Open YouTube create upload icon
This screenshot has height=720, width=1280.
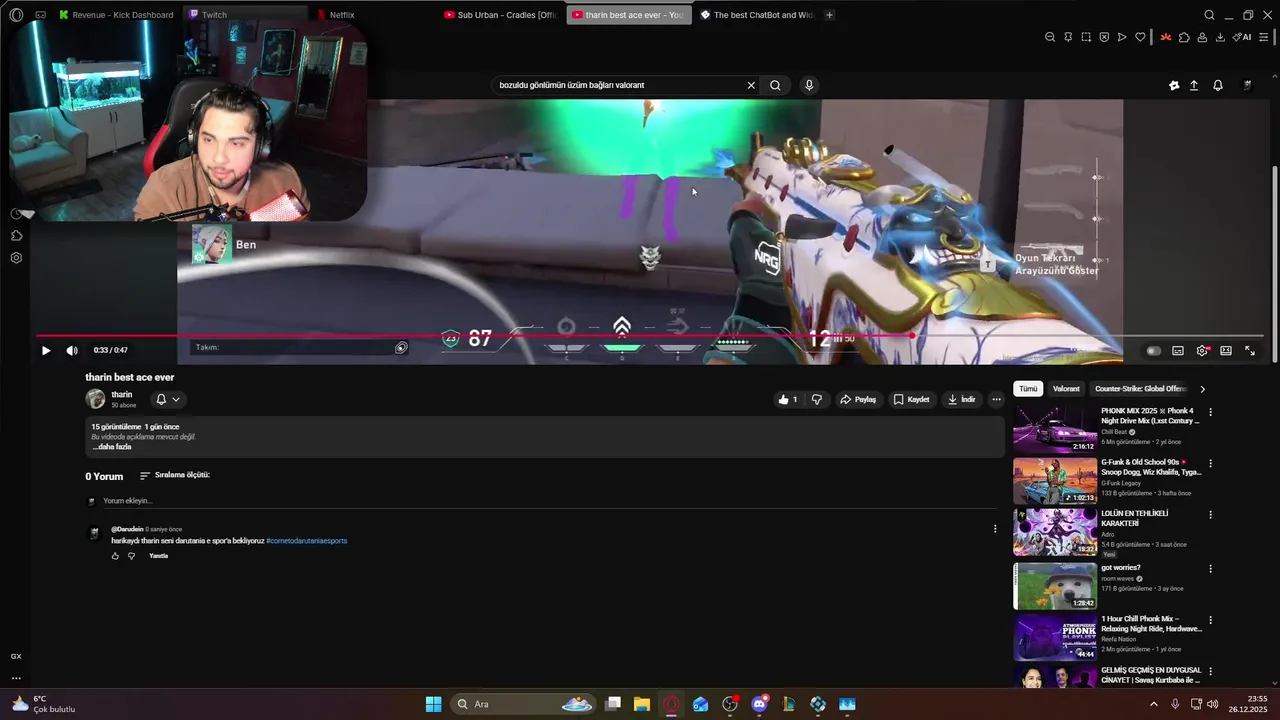click(x=1193, y=86)
